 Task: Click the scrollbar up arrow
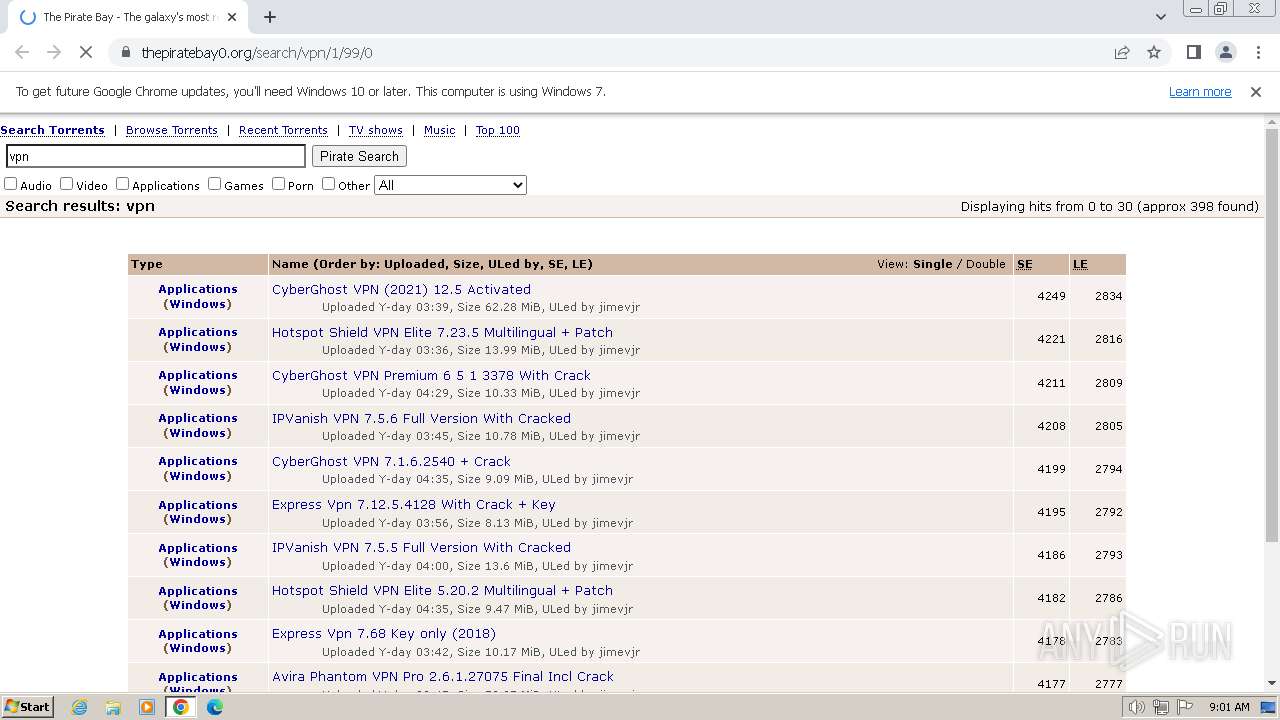pos(1272,122)
